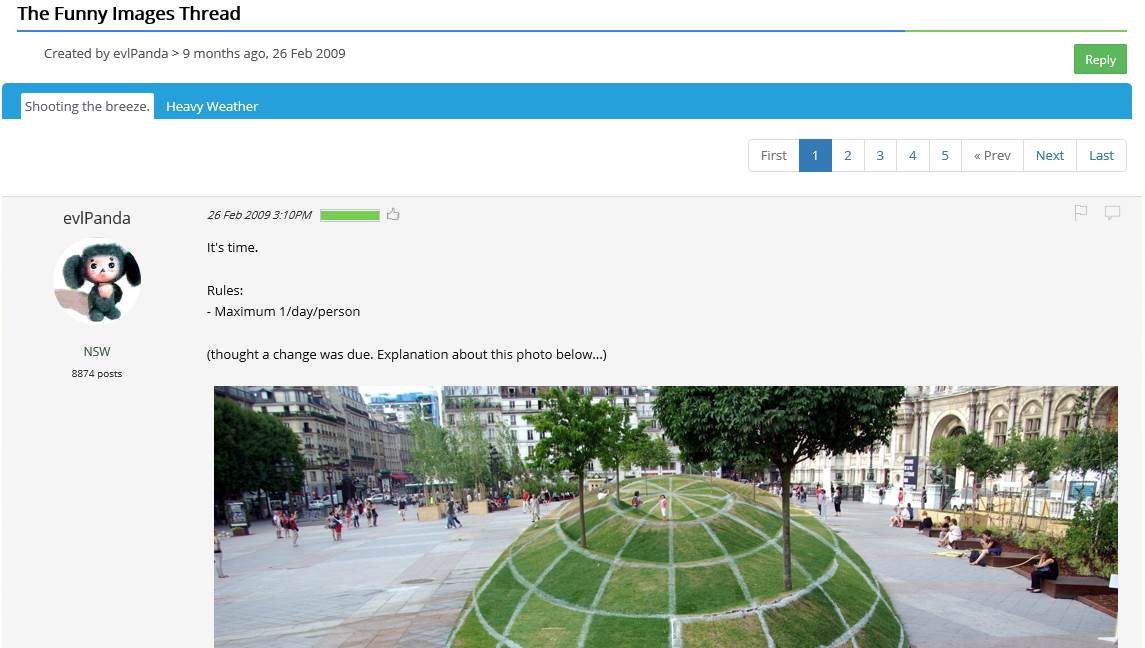Jump to page 2 of thread
Image resolution: width=1145 pixels, height=648 pixels.
click(x=848, y=155)
